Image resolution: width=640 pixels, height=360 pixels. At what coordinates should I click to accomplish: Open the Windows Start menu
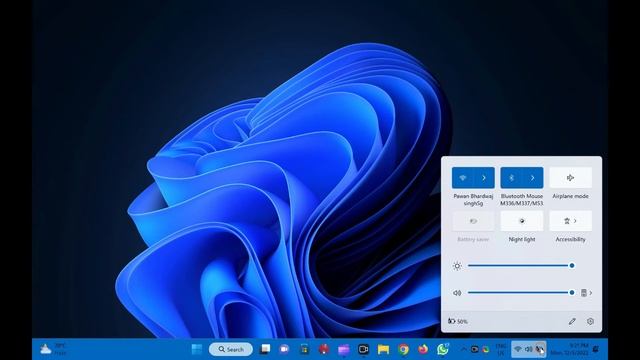coord(197,349)
